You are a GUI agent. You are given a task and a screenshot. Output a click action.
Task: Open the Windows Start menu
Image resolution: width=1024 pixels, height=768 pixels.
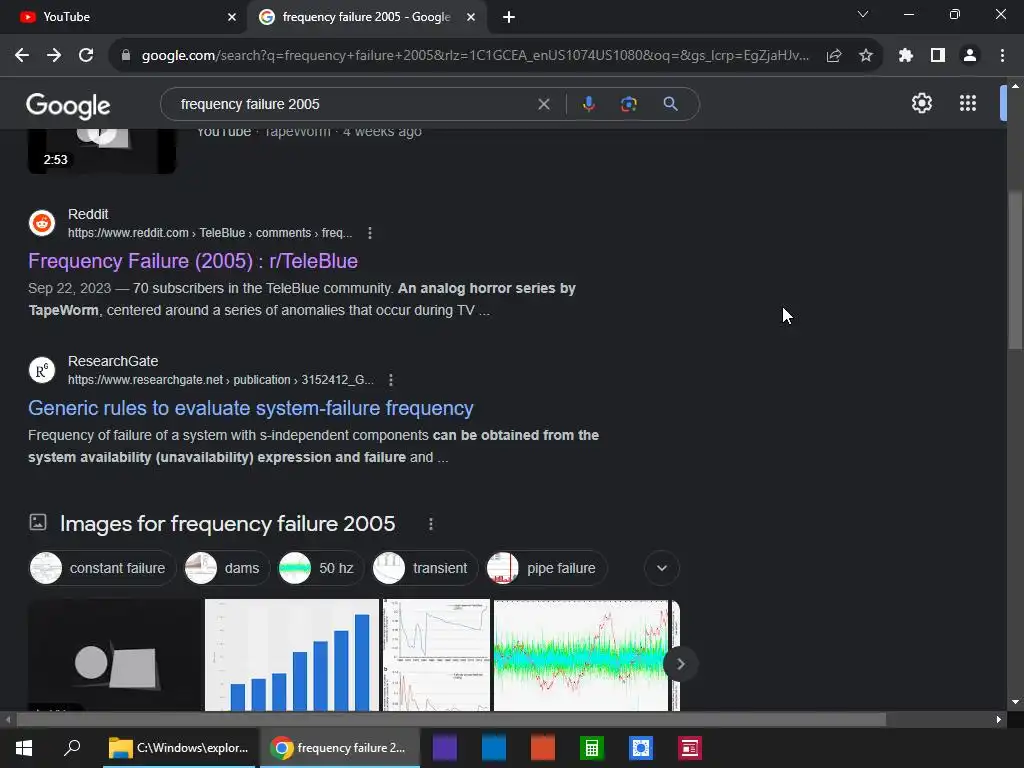pos(24,748)
